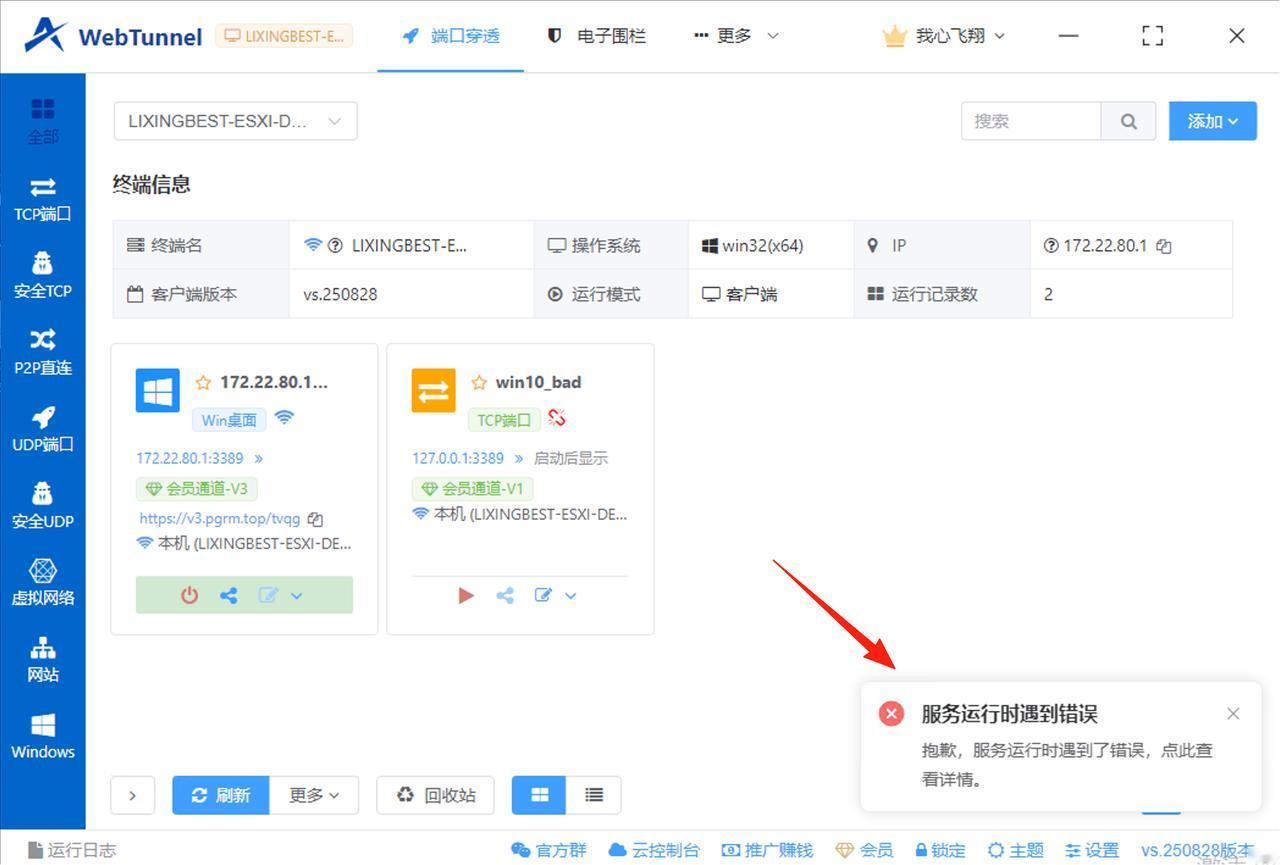Open the 安全UDP sidebar section
This screenshot has height=865, width=1280.
tap(43, 506)
